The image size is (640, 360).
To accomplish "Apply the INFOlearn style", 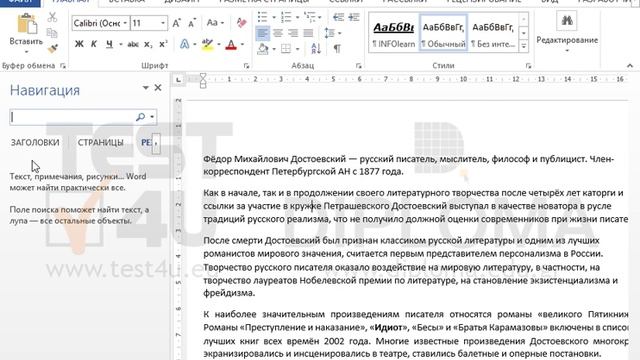I will pyautogui.click(x=393, y=32).
